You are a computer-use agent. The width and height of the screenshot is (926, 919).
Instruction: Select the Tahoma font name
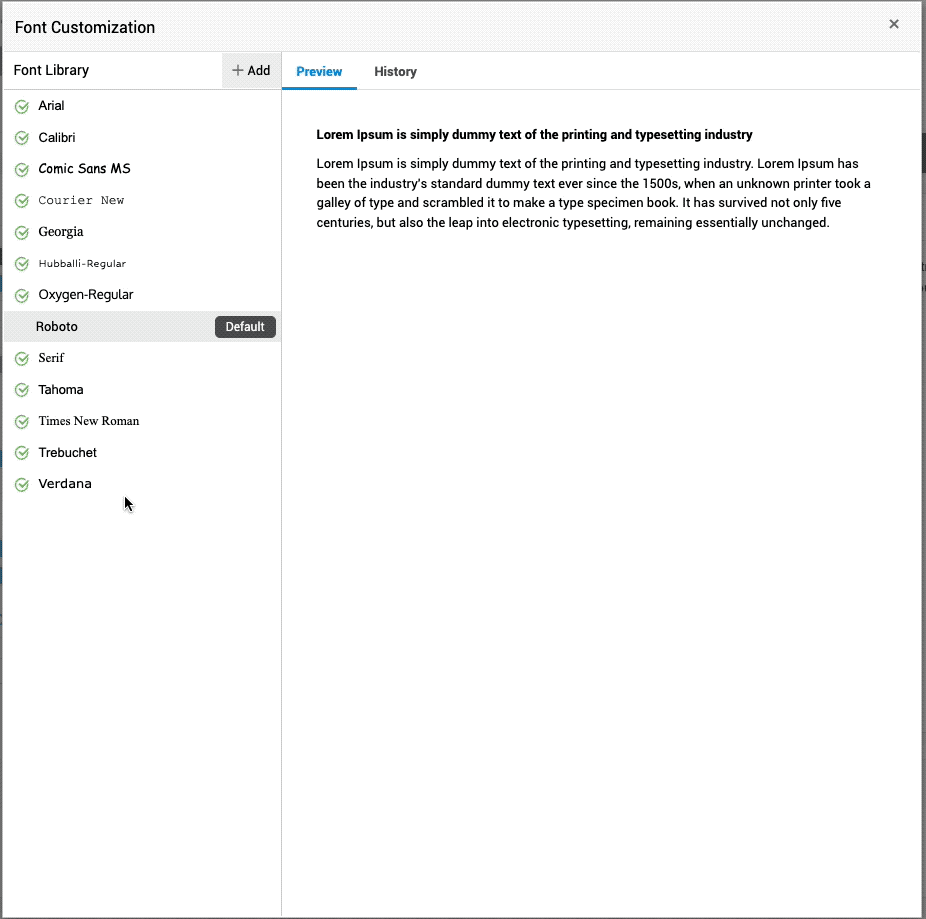pos(61,390)
